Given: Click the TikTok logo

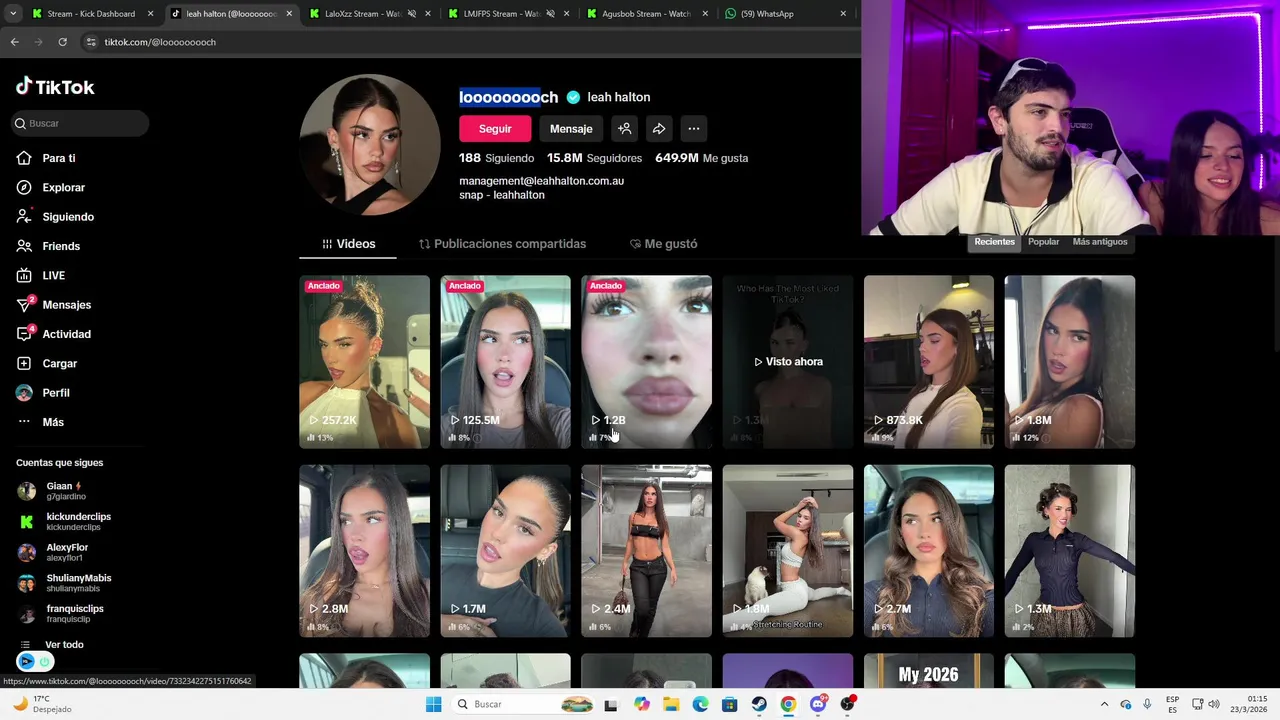Looking at the screenshot, I should pos(55,87).
